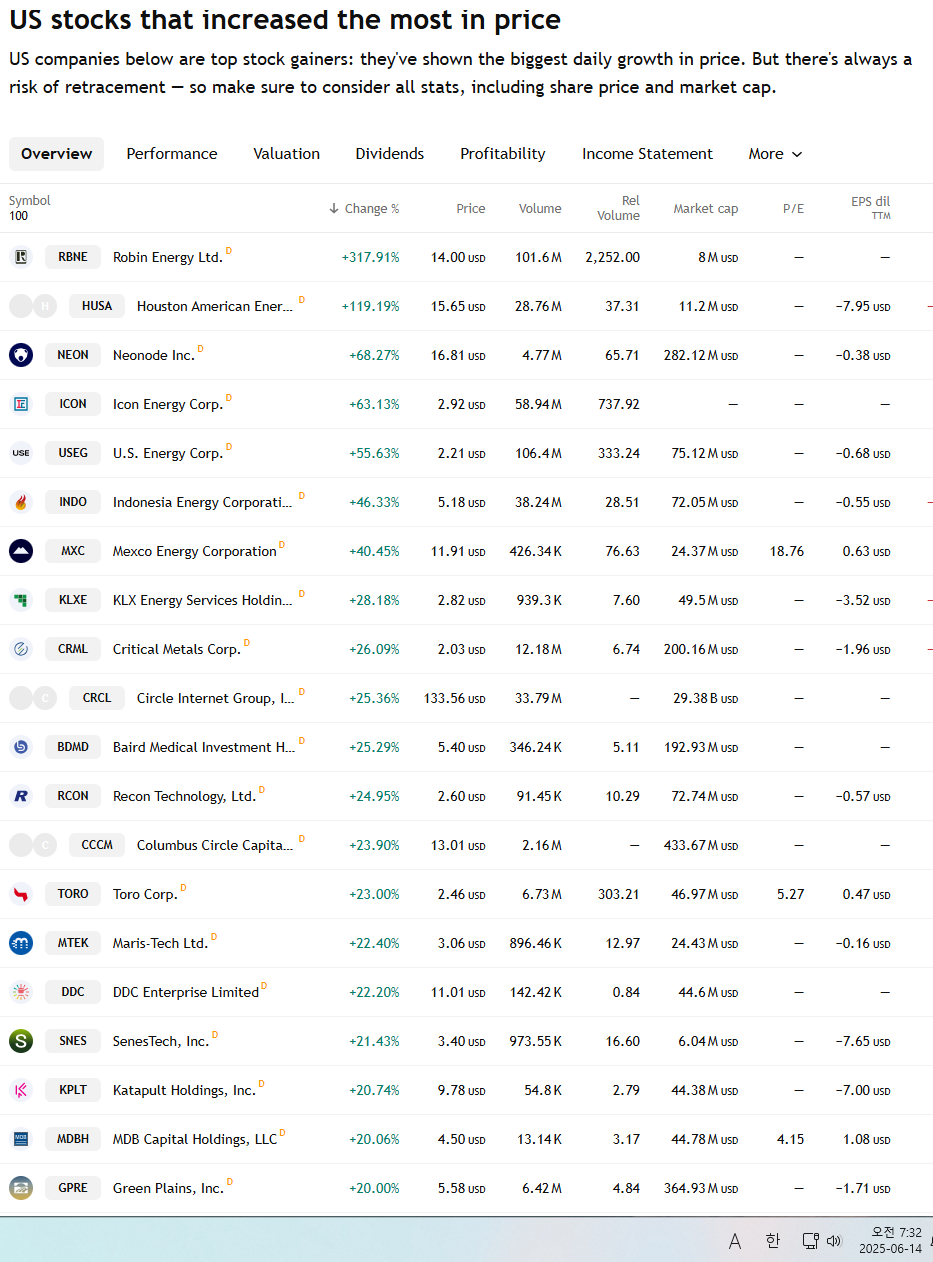
Task: Sort by the Volume column header
Action: click(x=540, y=208)
